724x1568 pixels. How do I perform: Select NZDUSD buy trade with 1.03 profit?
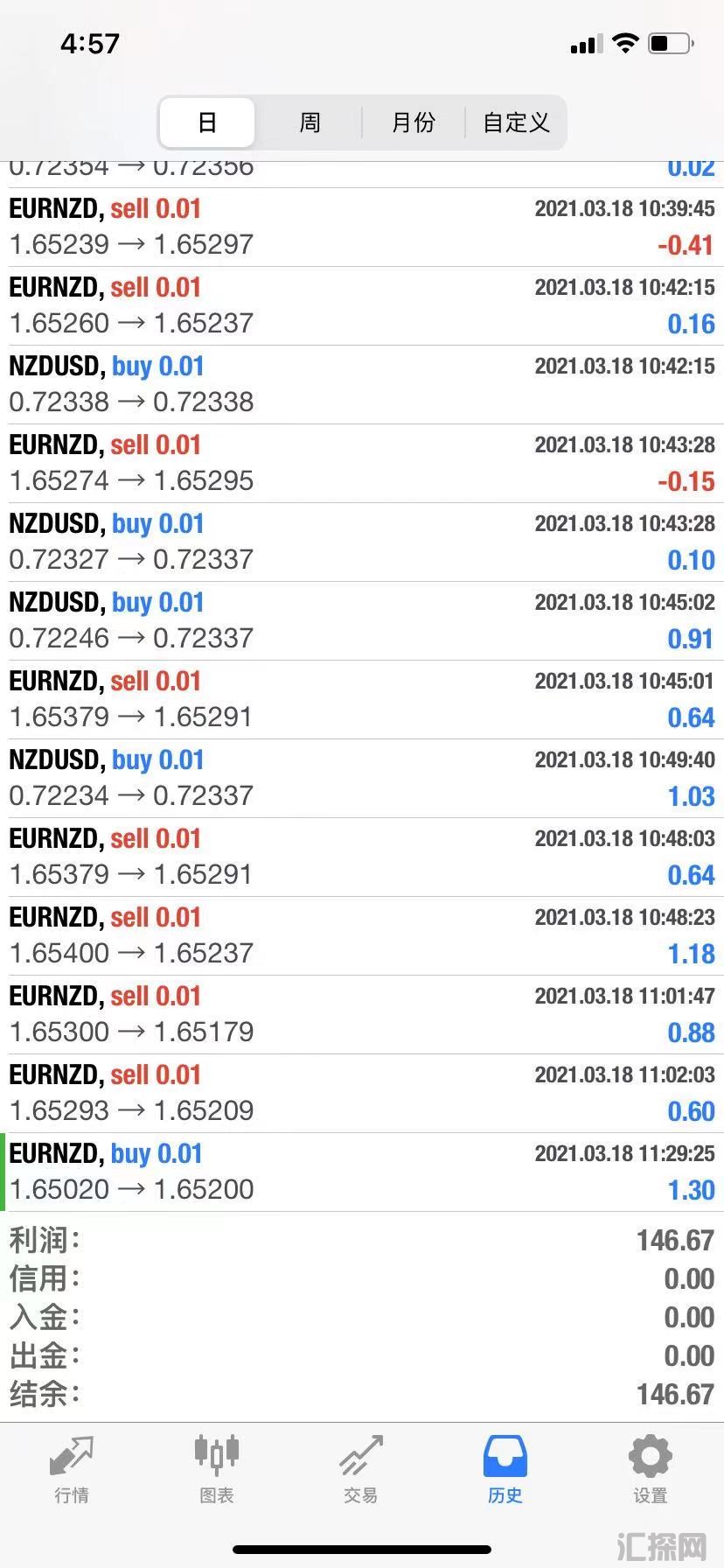pos(362,778)
